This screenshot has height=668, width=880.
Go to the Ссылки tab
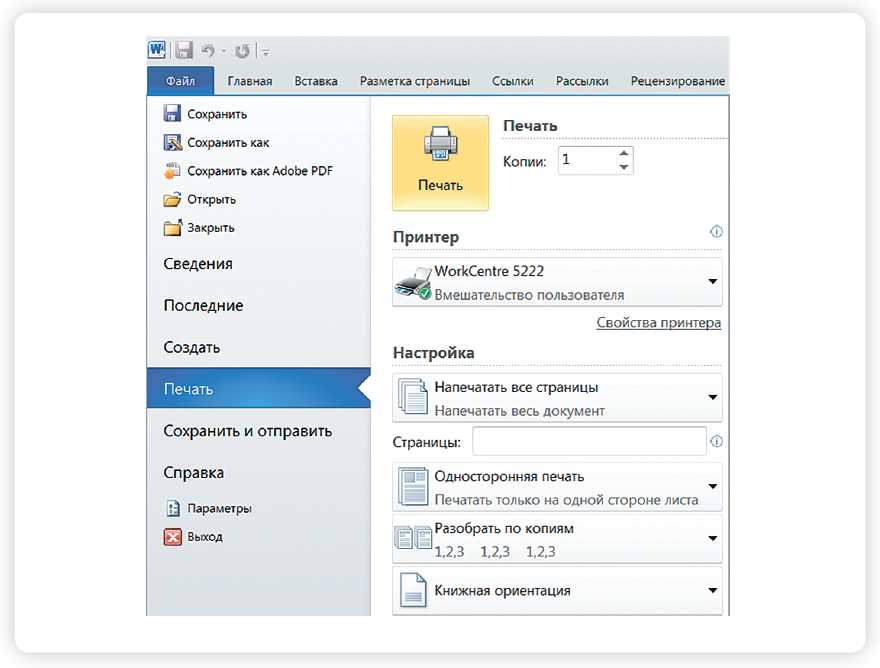[x=512, y=81]
